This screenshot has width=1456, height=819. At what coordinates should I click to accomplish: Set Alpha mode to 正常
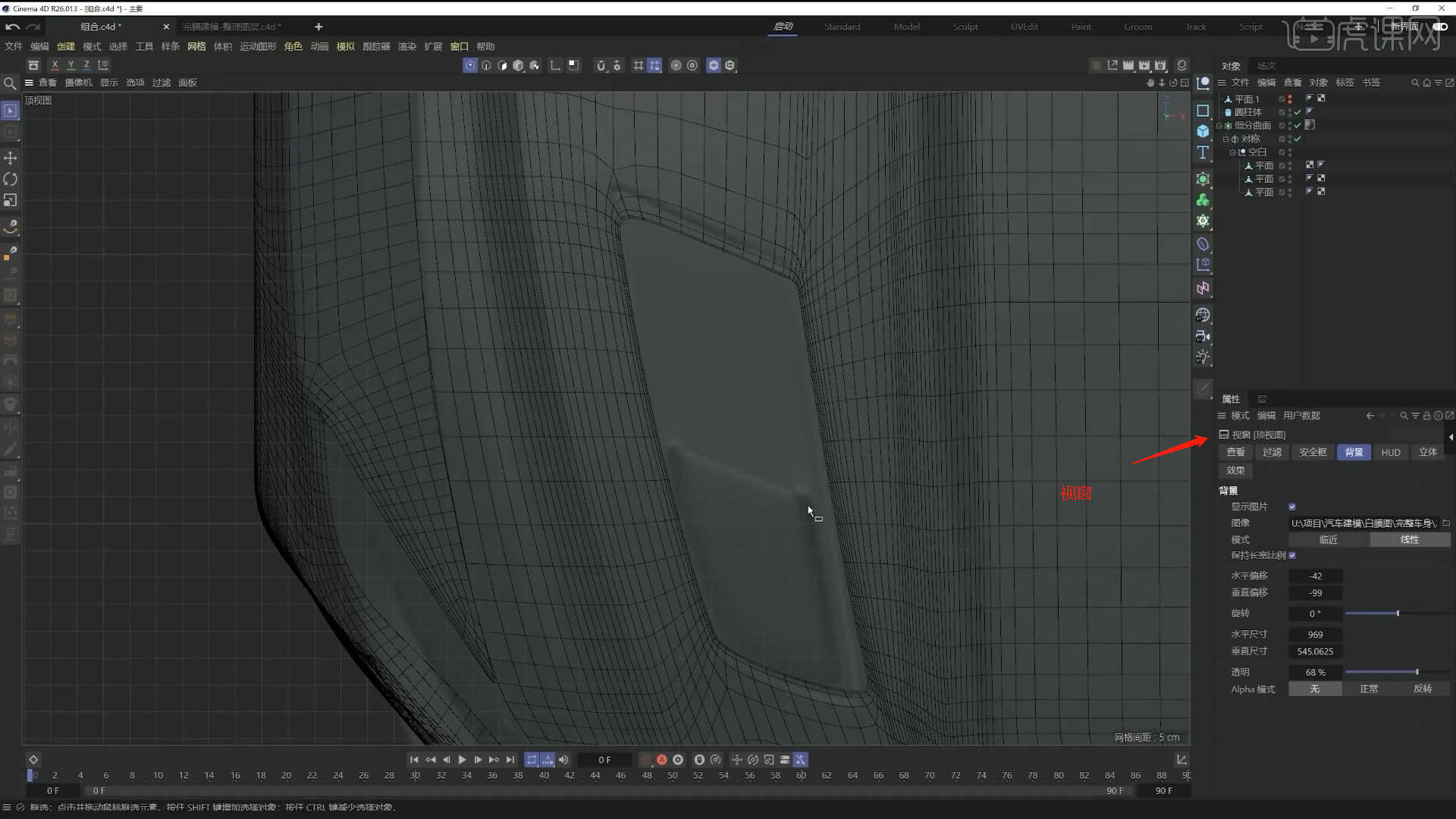tap(1369, 689)
